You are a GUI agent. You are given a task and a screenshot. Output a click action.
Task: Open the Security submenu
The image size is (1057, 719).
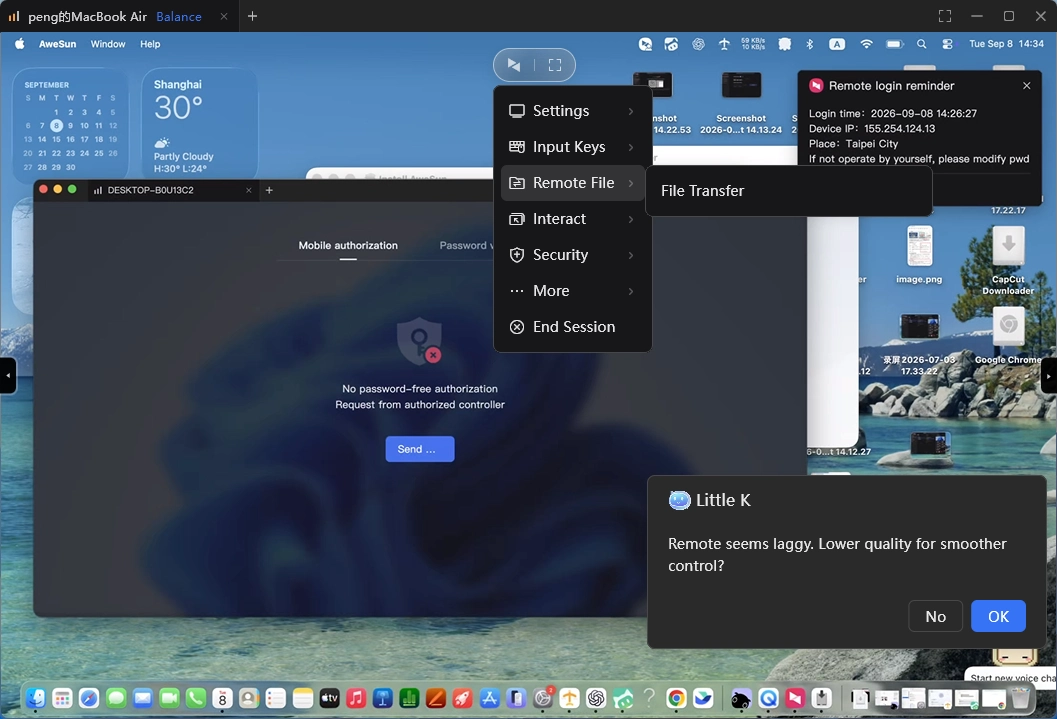(572, 255)
